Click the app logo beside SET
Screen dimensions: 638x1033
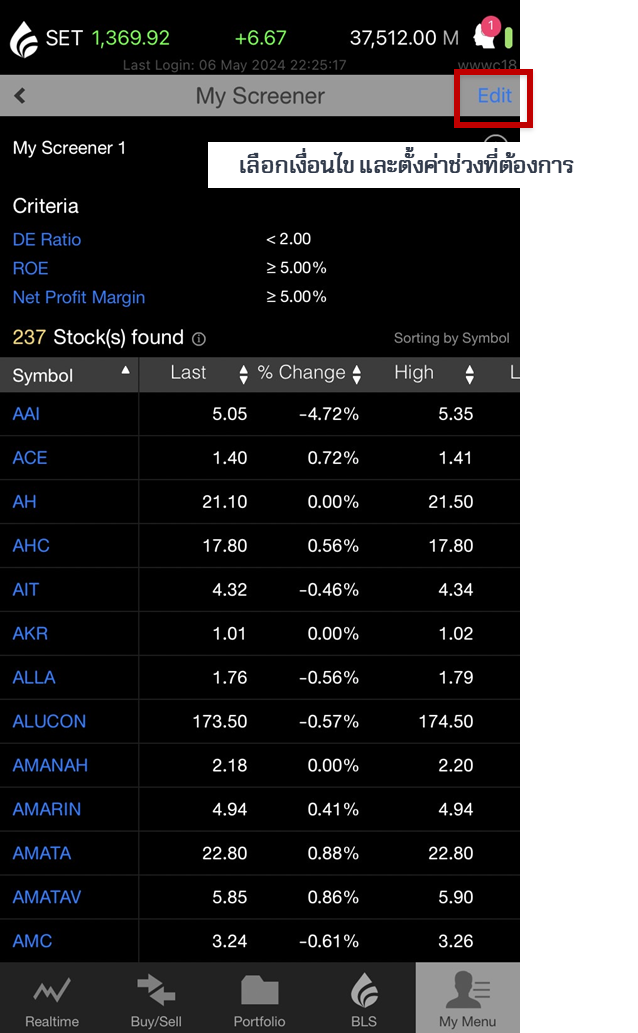[x=23, y=39]
